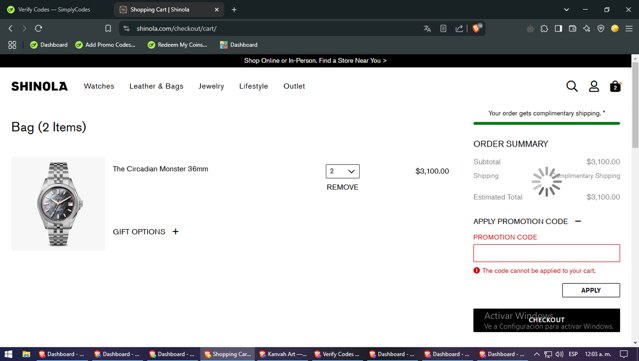Click the network icon in the system tray
This screenshot has height=361, width=639.
tap(548, 354)
